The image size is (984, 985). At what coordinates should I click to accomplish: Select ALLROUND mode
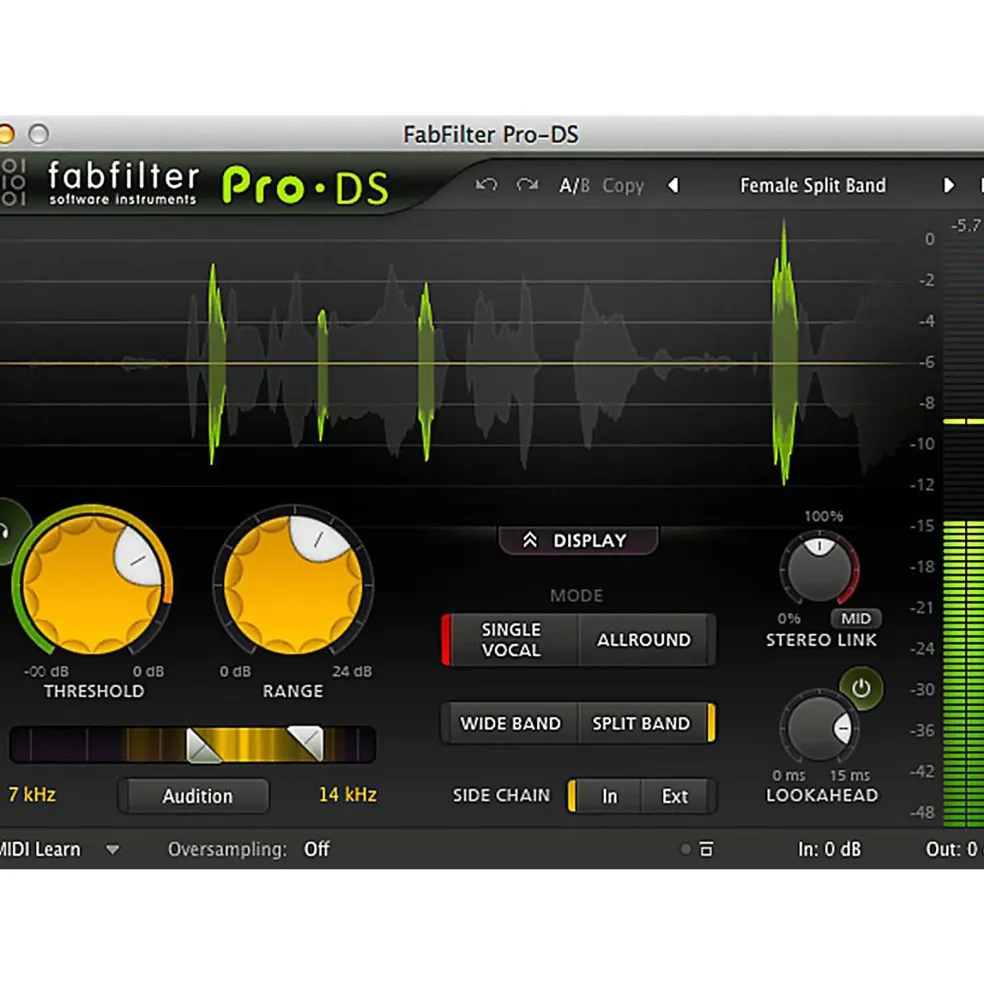click(646, 639)
